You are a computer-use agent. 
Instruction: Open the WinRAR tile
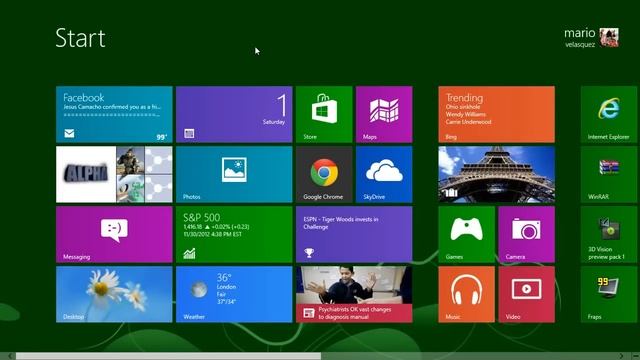pyautogui.click(x=609, y=174)
